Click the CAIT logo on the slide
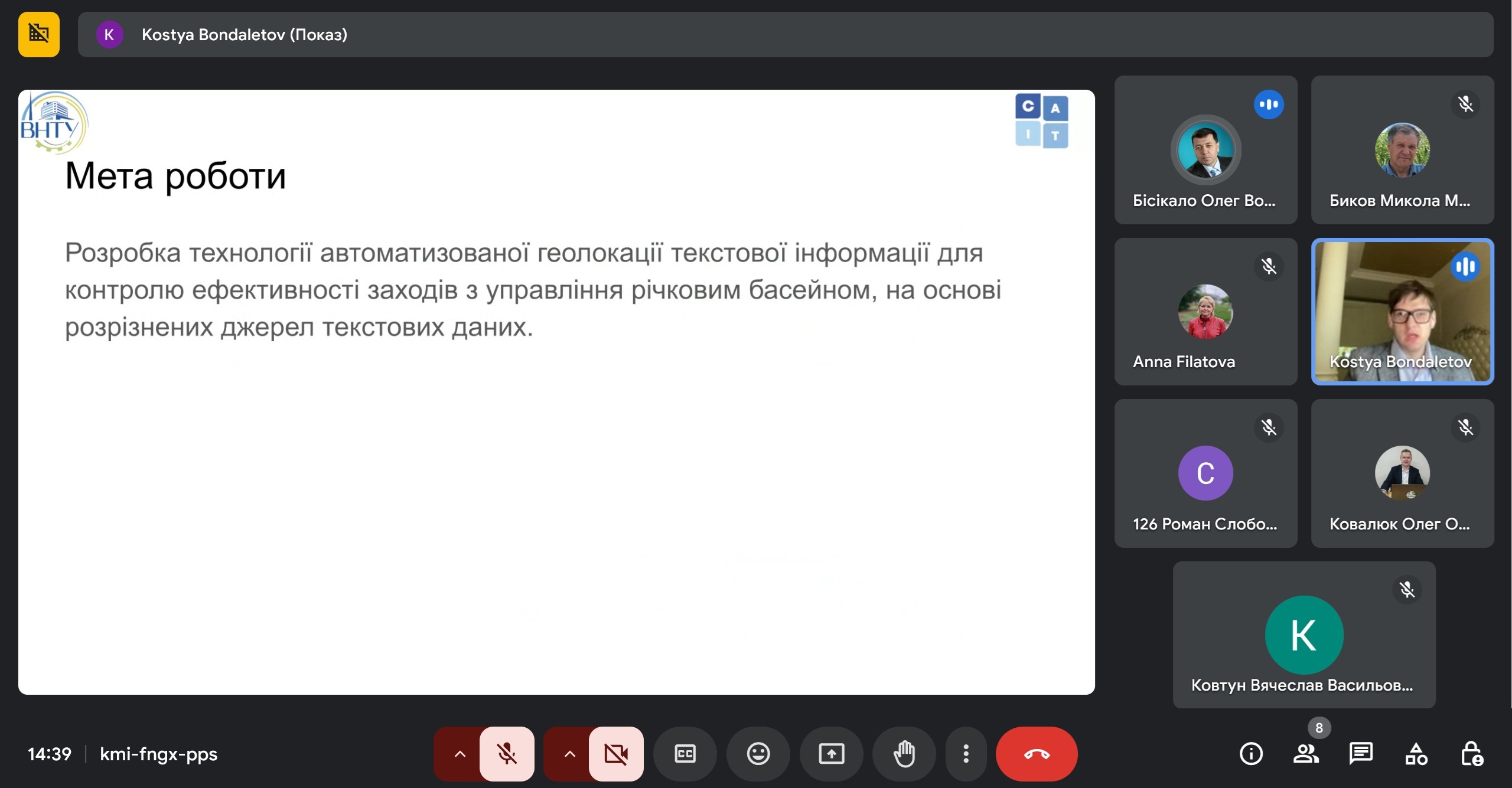 [x=1042, y=120]
